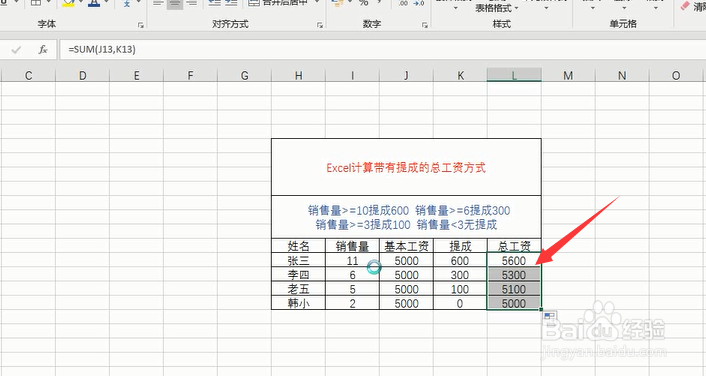Click the checkmark Enter icon beside fx
The height and width of the screenshot is (376, 706).
coord(16,50)
